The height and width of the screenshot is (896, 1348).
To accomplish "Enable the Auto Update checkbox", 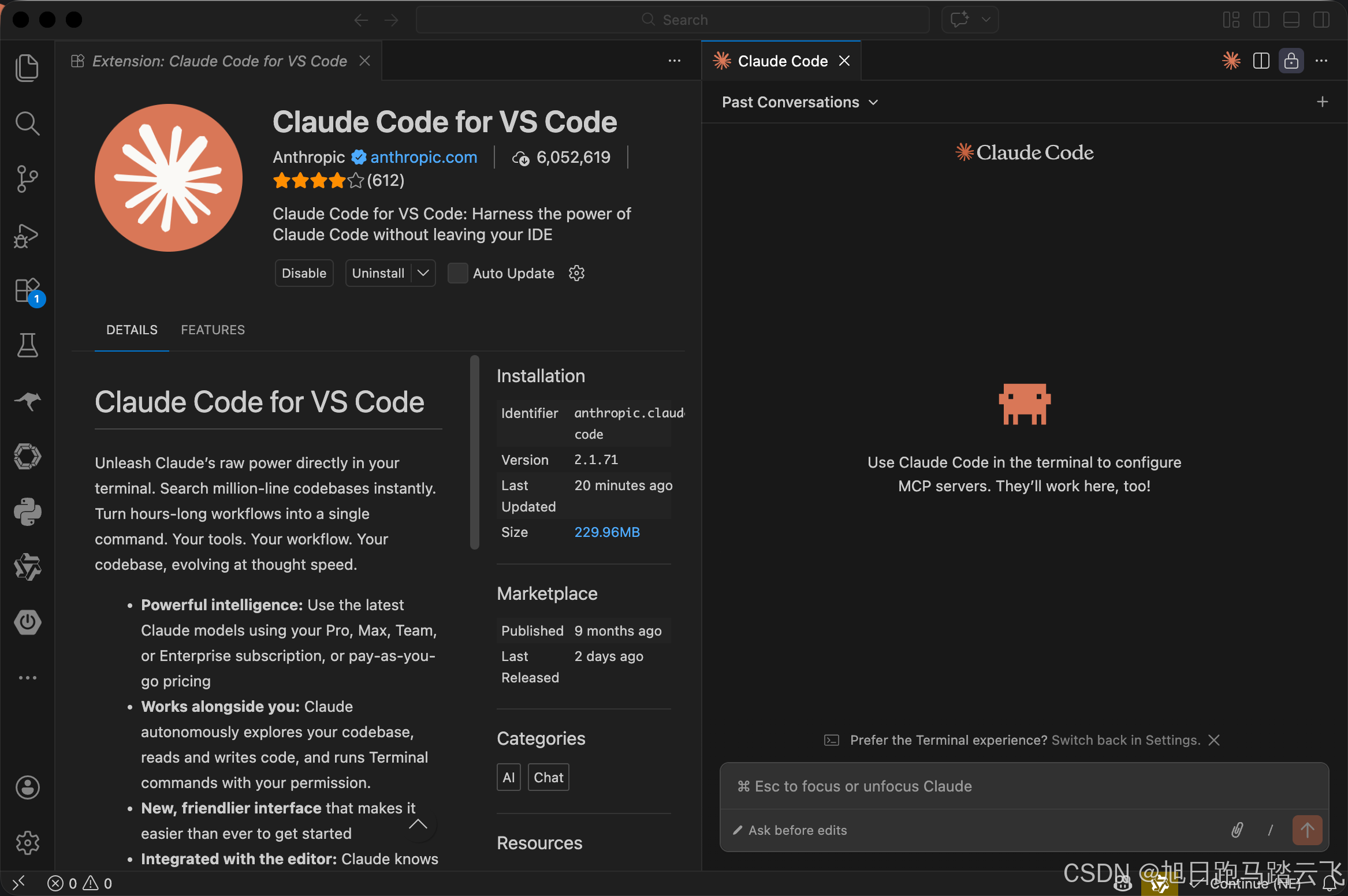I will pyautogui.click(x=457, y=273).
